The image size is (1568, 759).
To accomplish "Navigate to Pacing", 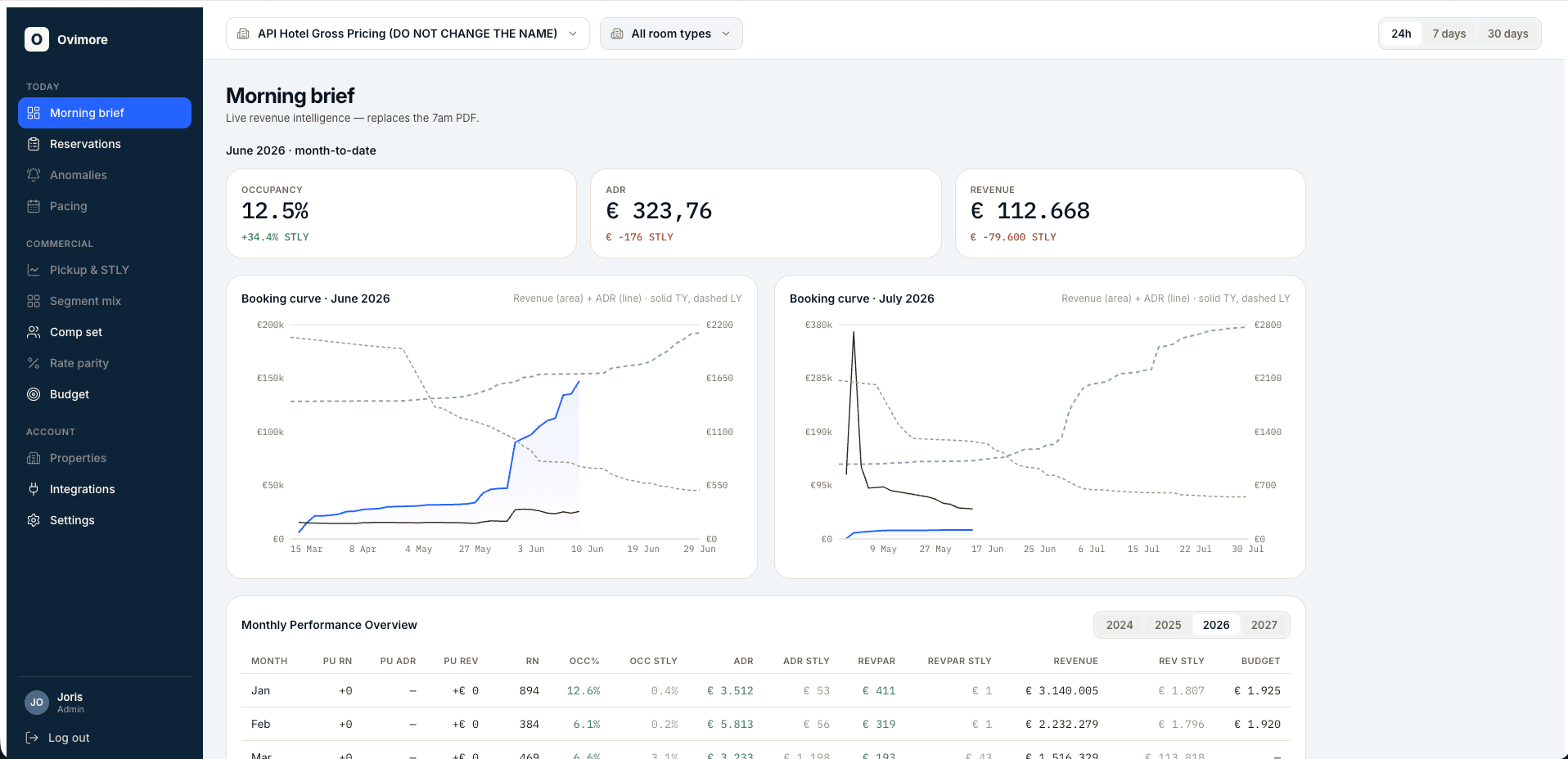I will point(105,206).
